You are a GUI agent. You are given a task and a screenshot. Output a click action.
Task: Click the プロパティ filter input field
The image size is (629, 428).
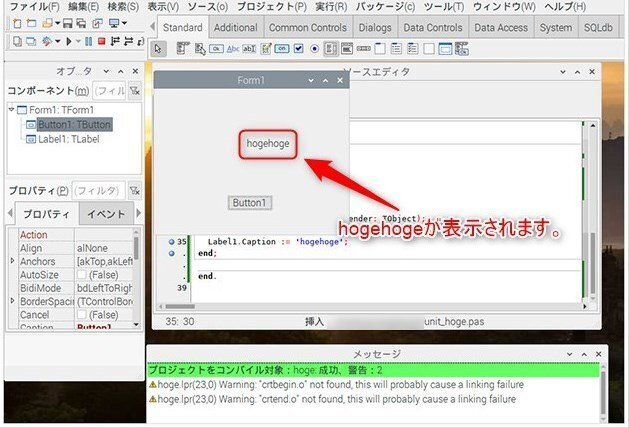click(x=99, y=191)
